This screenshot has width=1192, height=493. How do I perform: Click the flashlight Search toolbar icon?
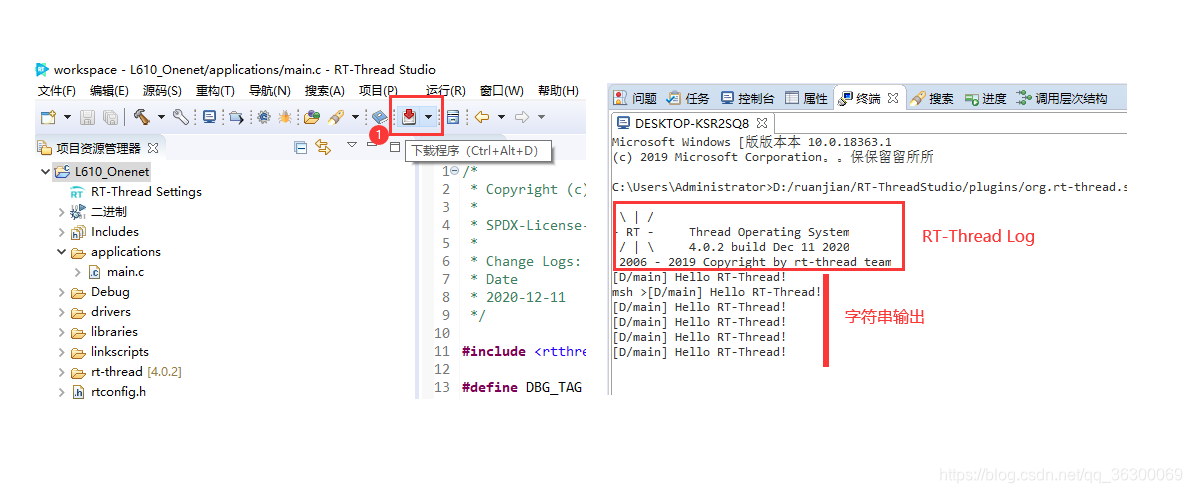click(x=336, y=117)
